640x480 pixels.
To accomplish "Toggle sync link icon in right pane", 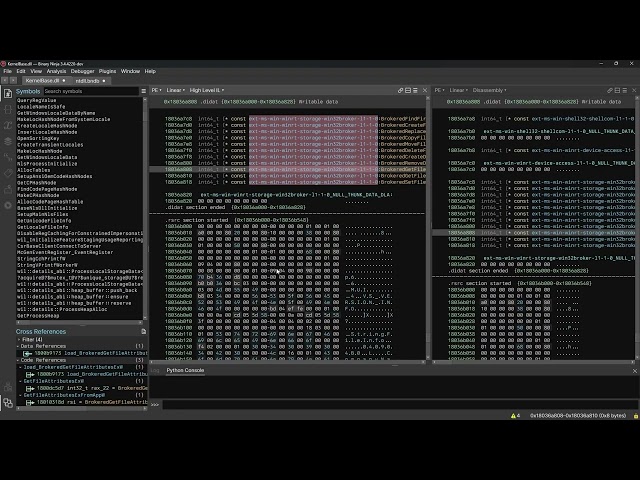I will (x=610, y=90).
